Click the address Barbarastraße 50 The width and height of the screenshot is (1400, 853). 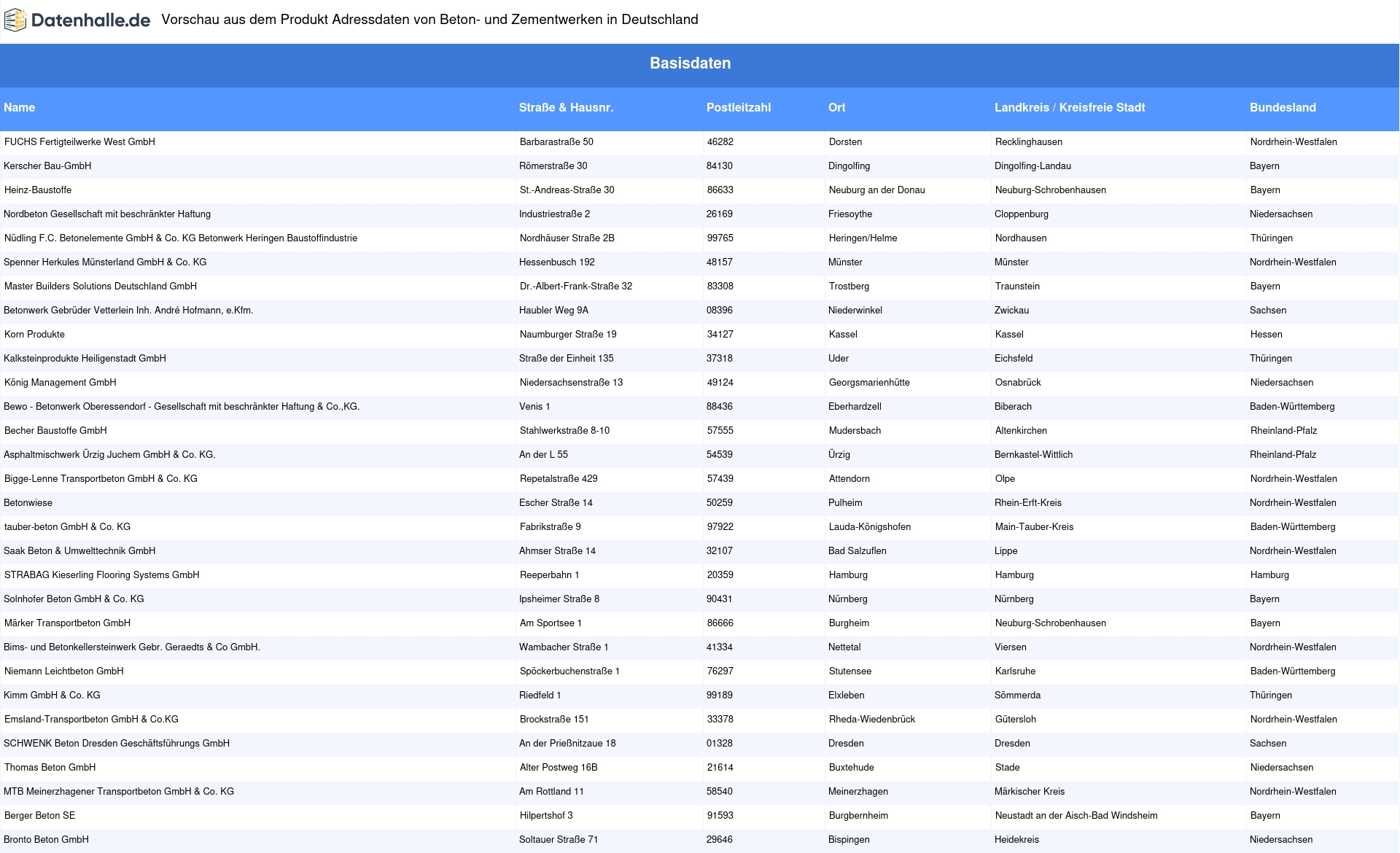tap(556, 142)
